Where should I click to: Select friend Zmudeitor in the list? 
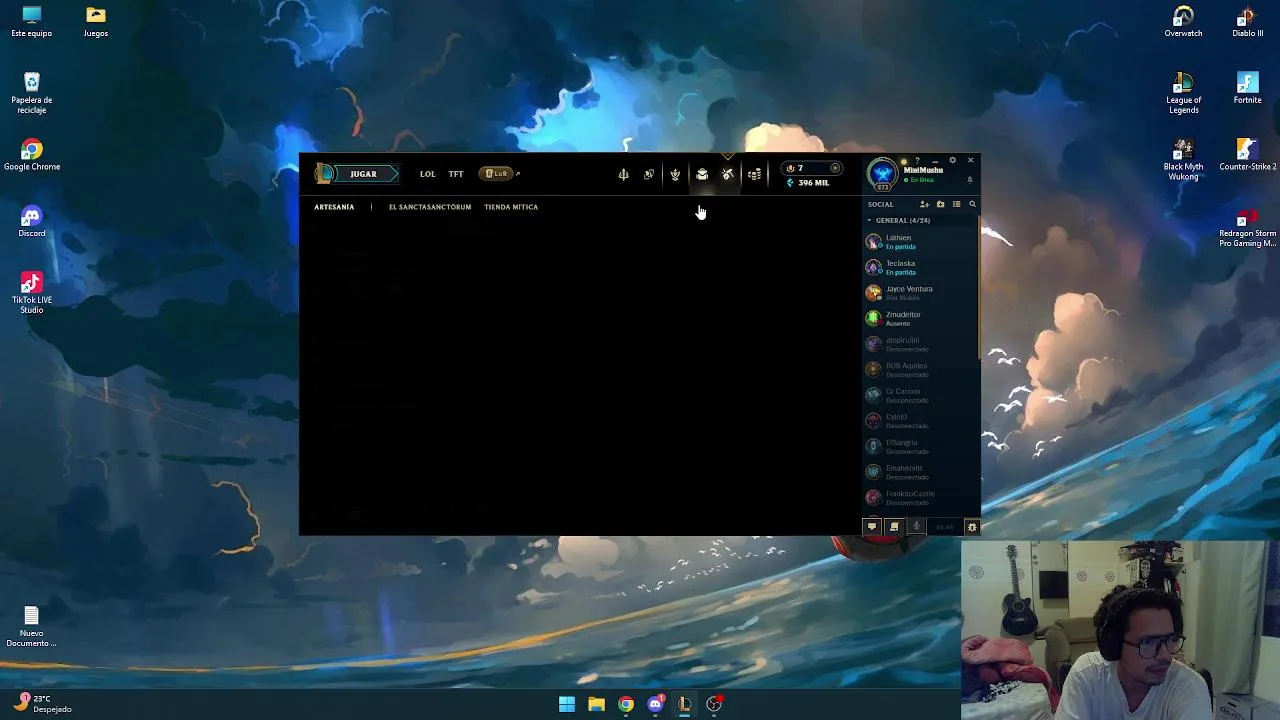(920, 318)
